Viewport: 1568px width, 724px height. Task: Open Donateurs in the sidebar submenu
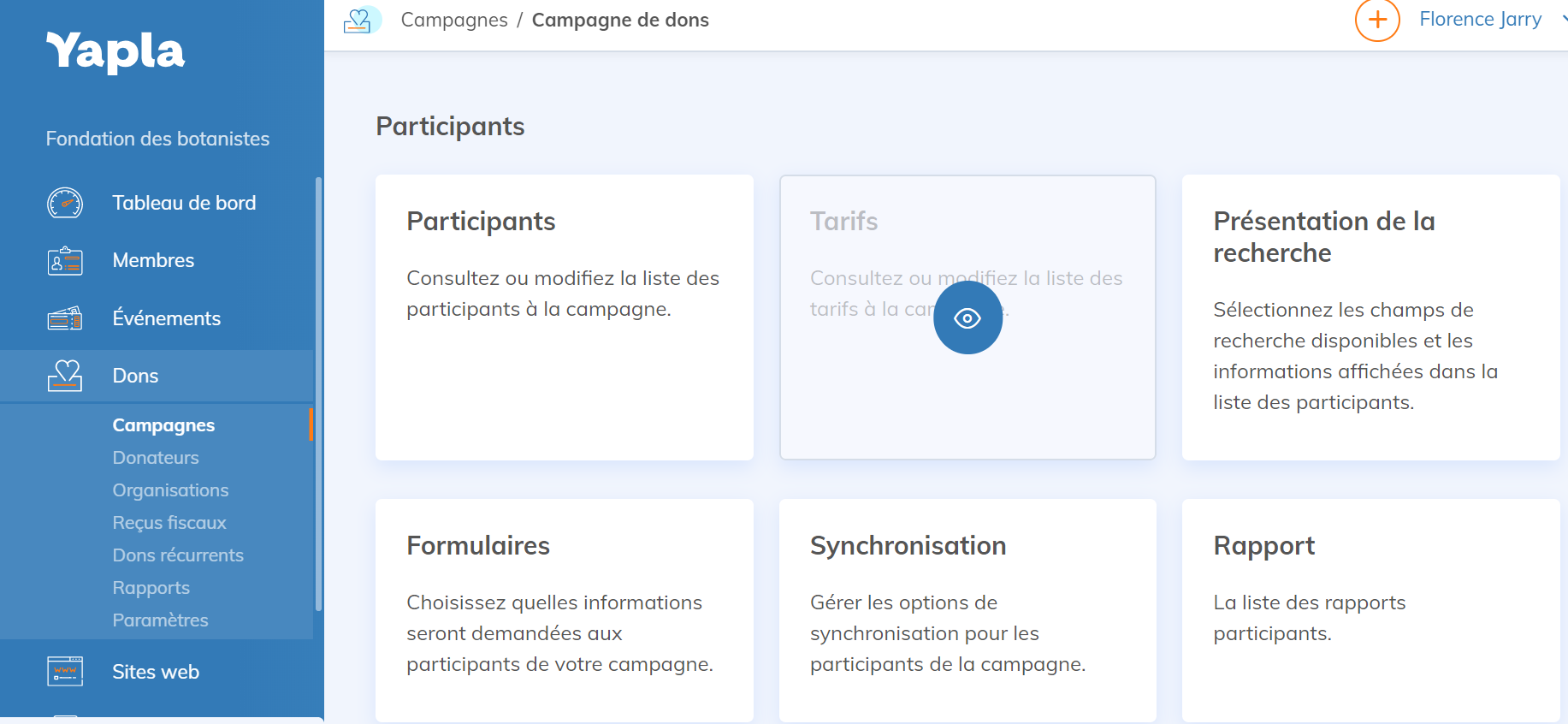[156, 458]
